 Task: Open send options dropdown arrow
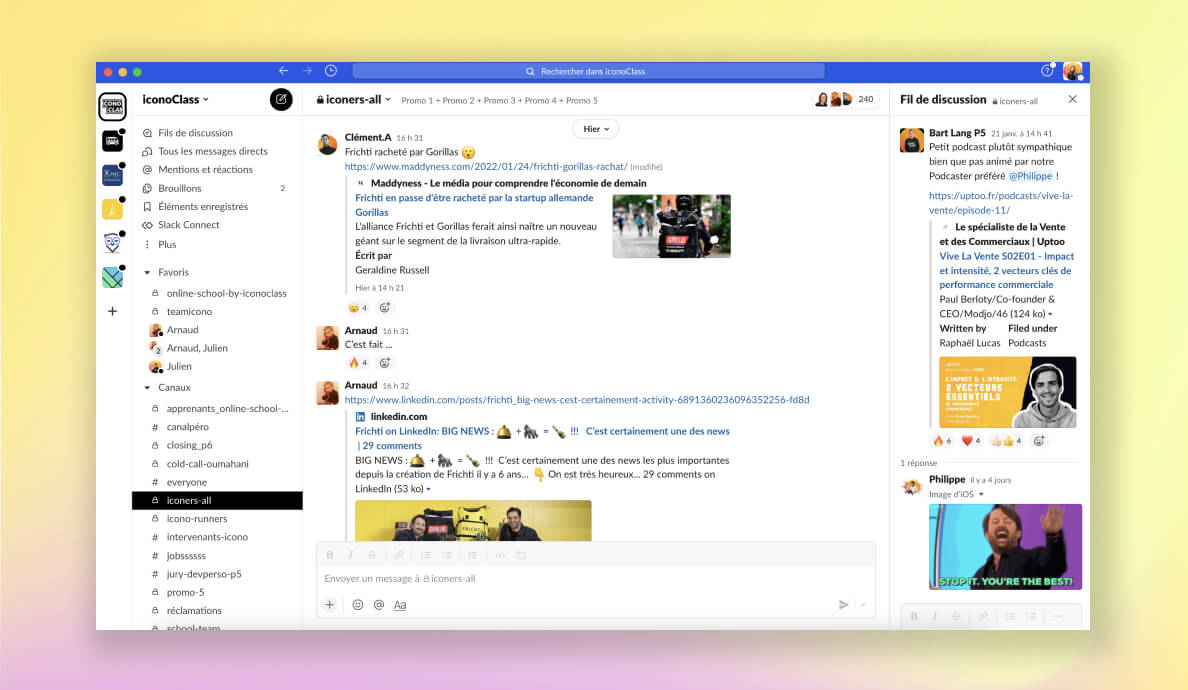(x=863, y=604)
